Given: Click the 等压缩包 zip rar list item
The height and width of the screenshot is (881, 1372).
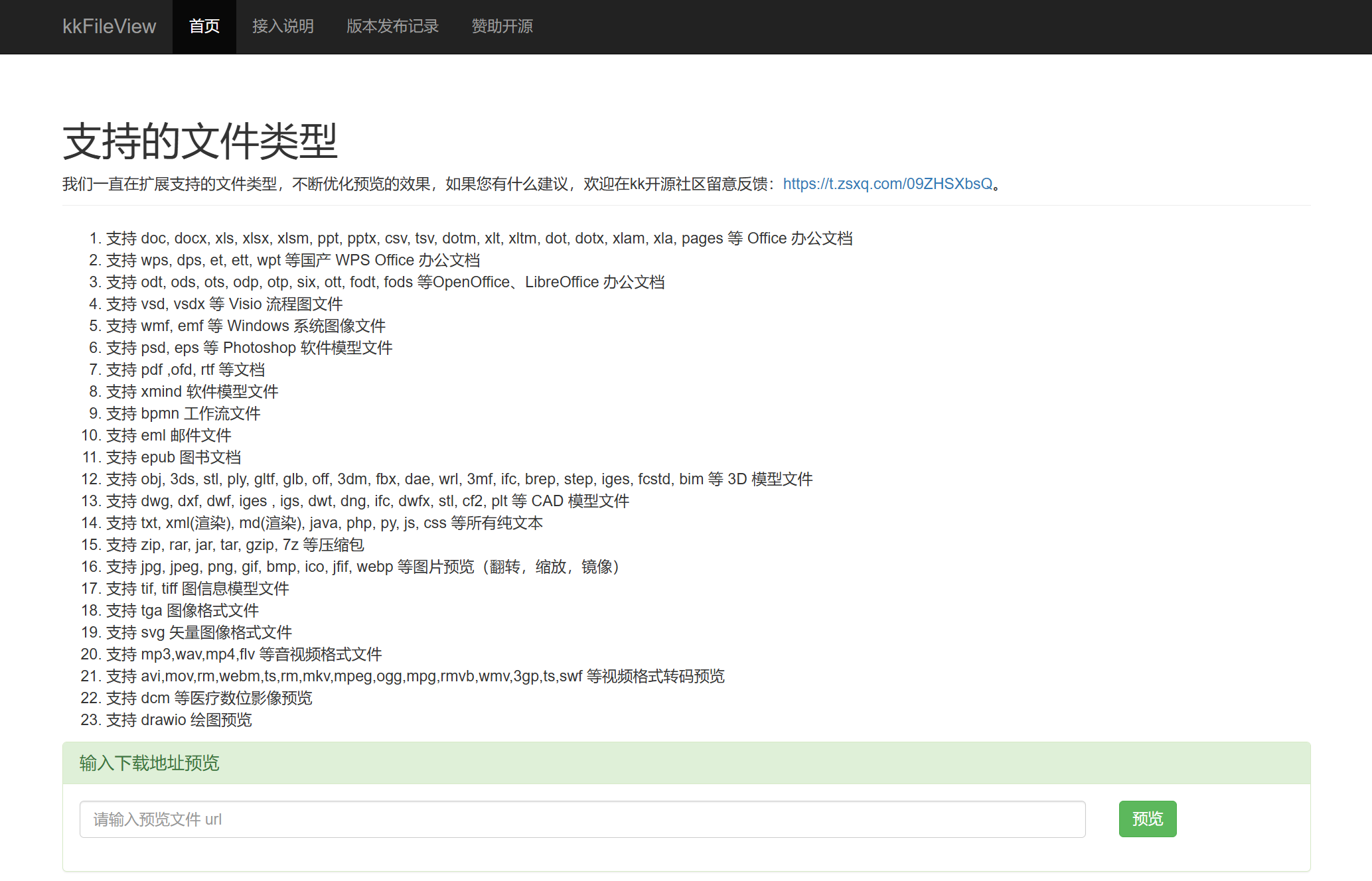Looking at the screenshot, I should tap(235, 545).
